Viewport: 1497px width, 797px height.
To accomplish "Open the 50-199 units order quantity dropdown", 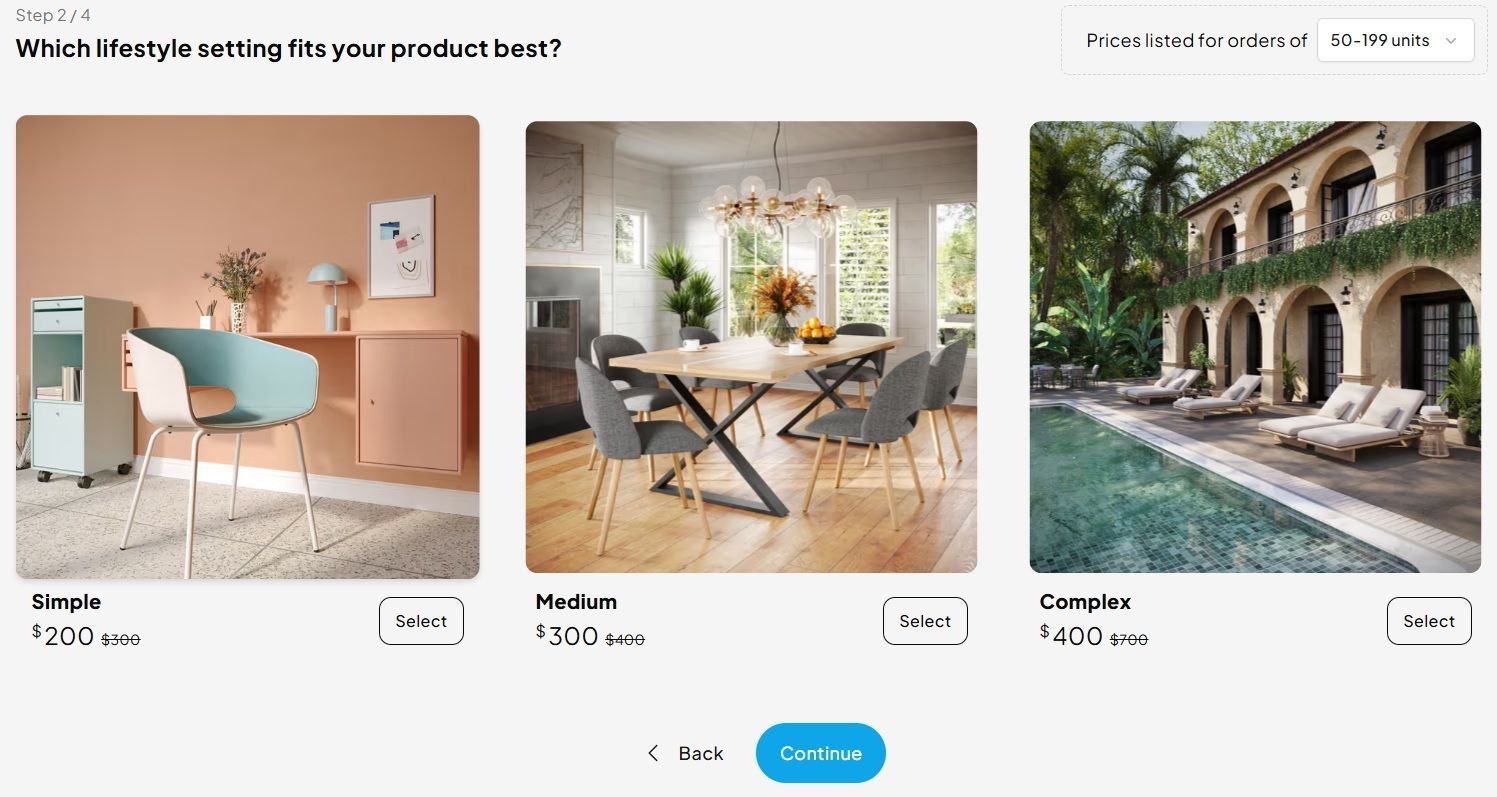I will pyautogui.click(x=1395, y=40).
